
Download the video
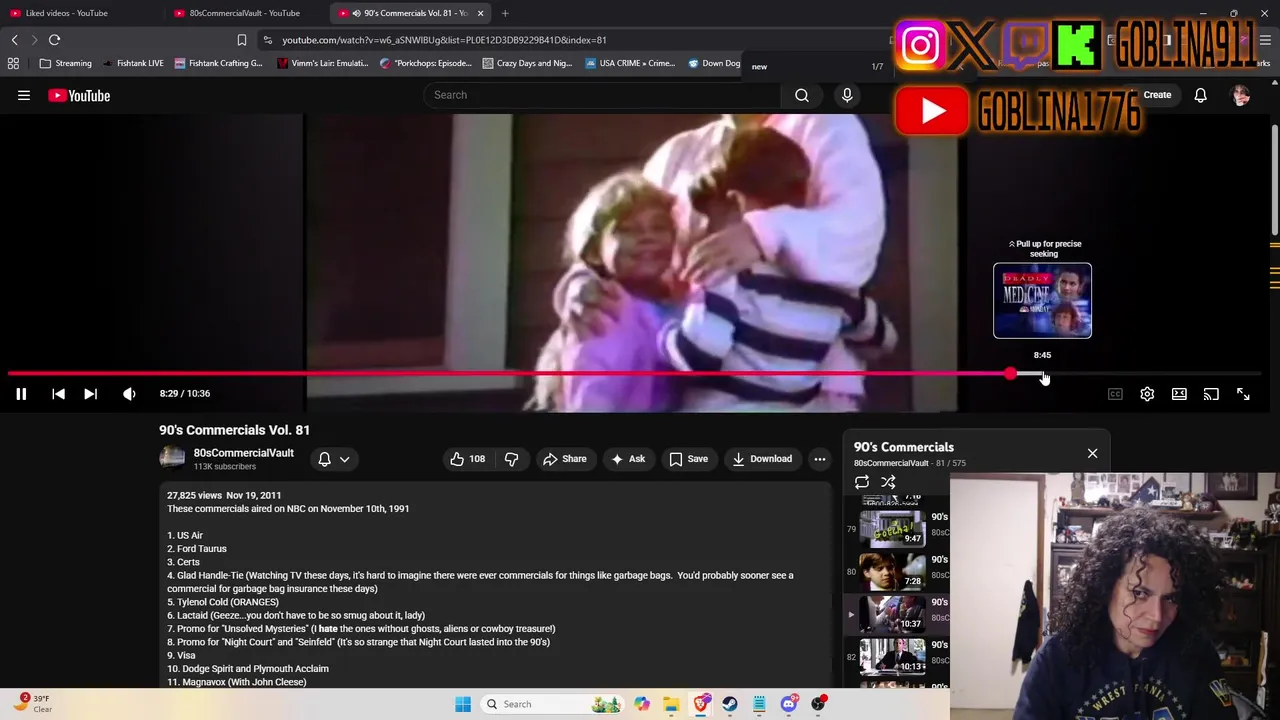(x=762, y=459)
